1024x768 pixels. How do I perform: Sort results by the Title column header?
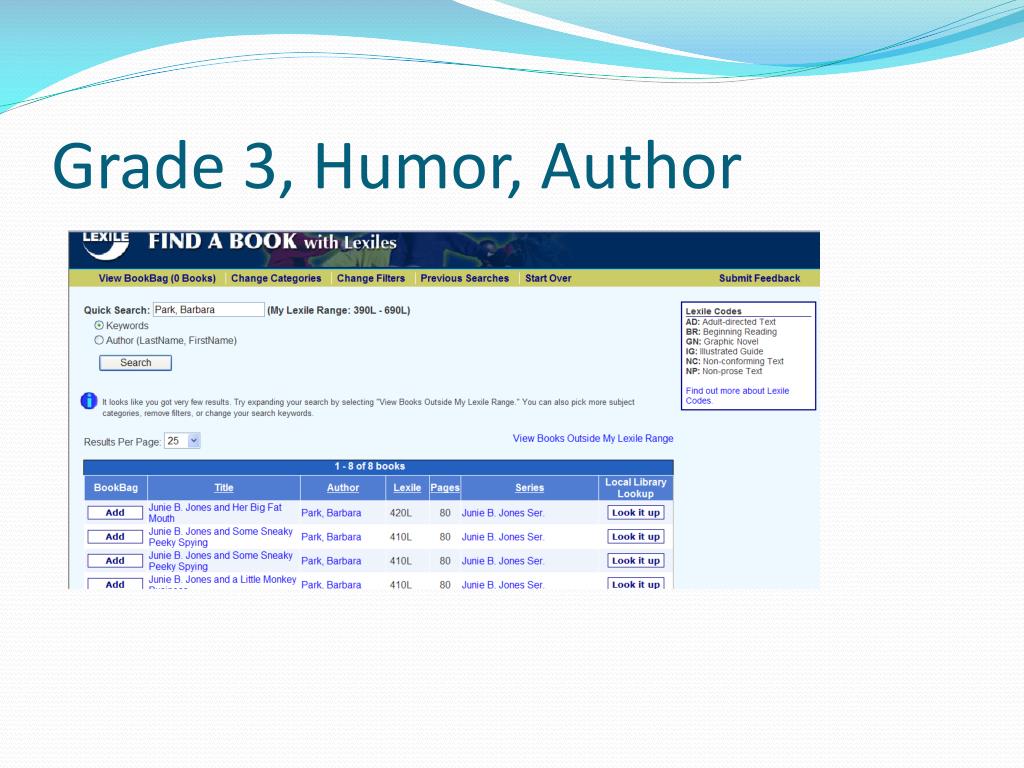click(x=224, y=488)
